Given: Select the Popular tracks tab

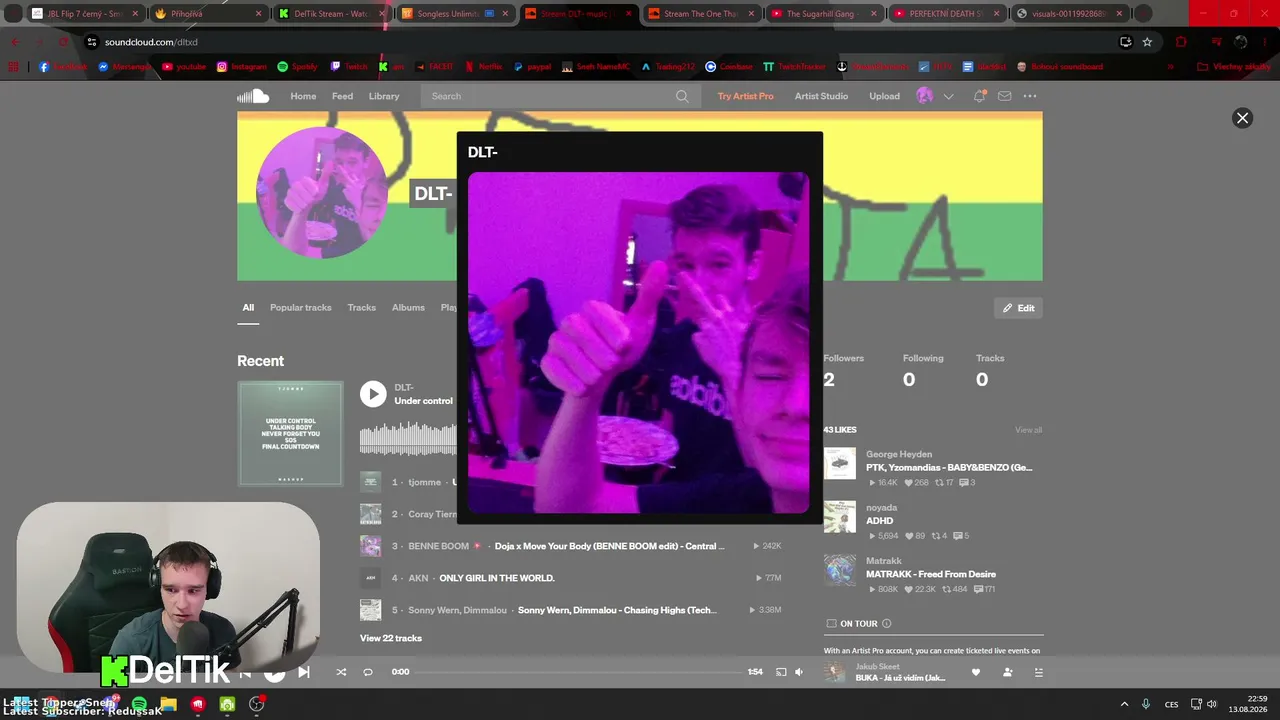Looking at the screenshot, I should pyautogui.click(x=300, y=308).
